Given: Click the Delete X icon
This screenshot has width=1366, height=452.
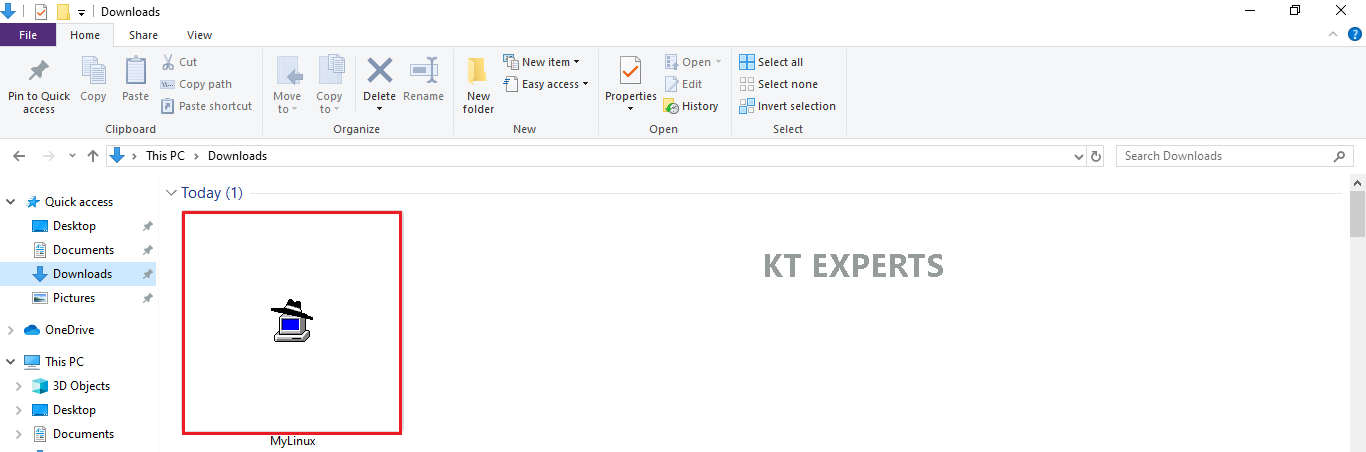Looking at the screenshot, I should pos(379,71).
